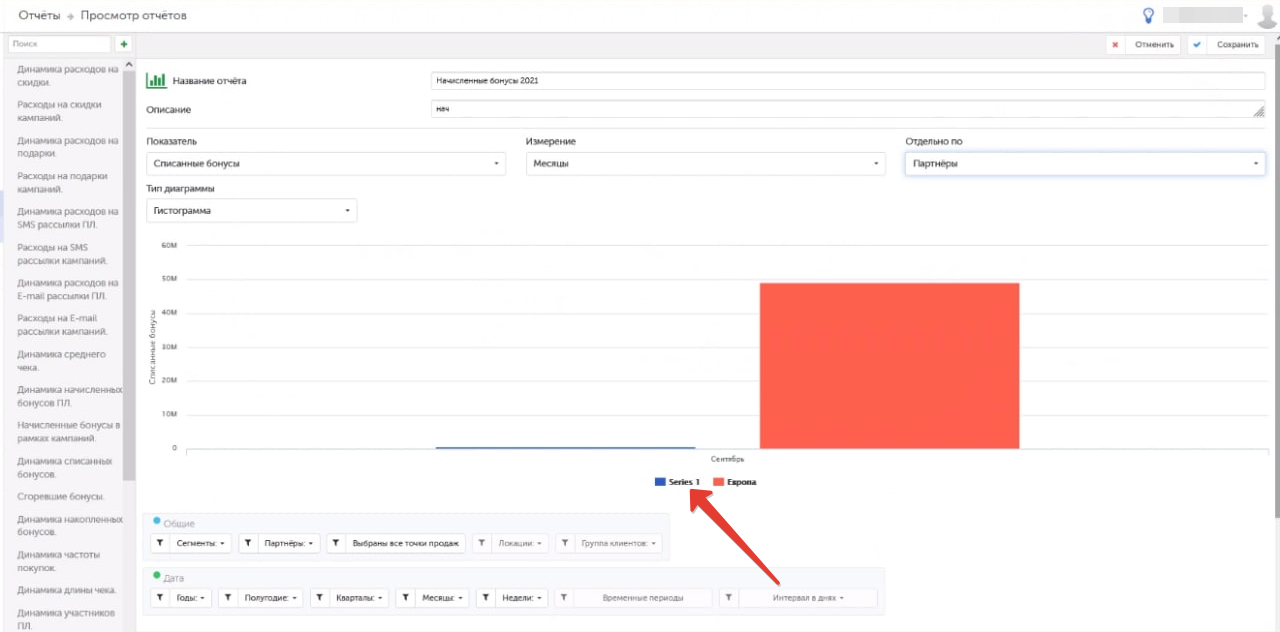
Task: Click the filter icon next to Группа клиентов
Action: pos(565,543)
